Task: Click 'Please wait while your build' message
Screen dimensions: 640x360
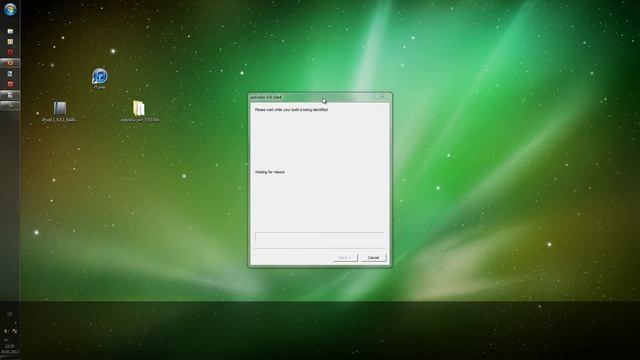Action: pyautogui.click(x=291, y=110)
